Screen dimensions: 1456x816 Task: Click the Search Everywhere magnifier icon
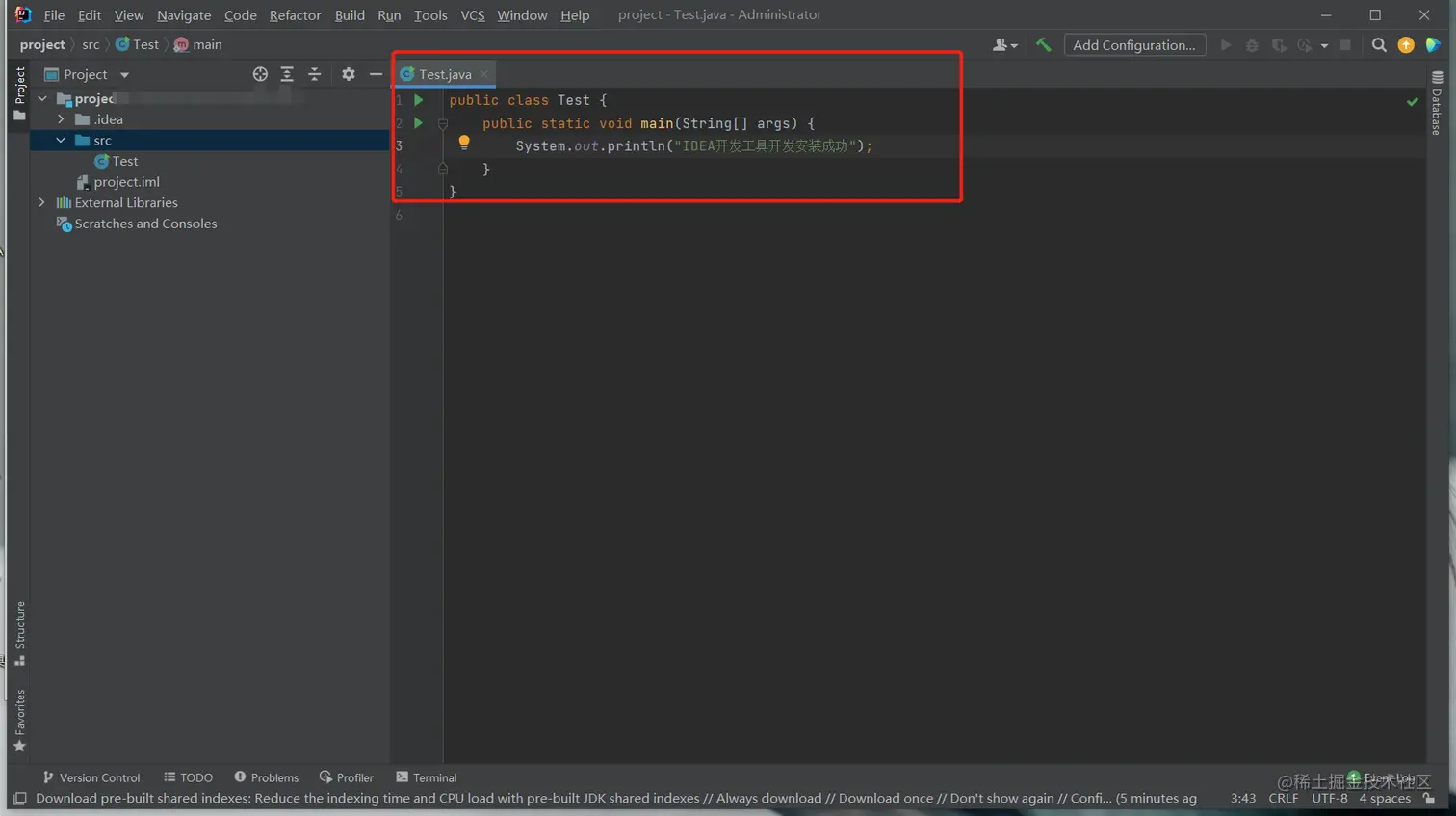[1379, 44]
